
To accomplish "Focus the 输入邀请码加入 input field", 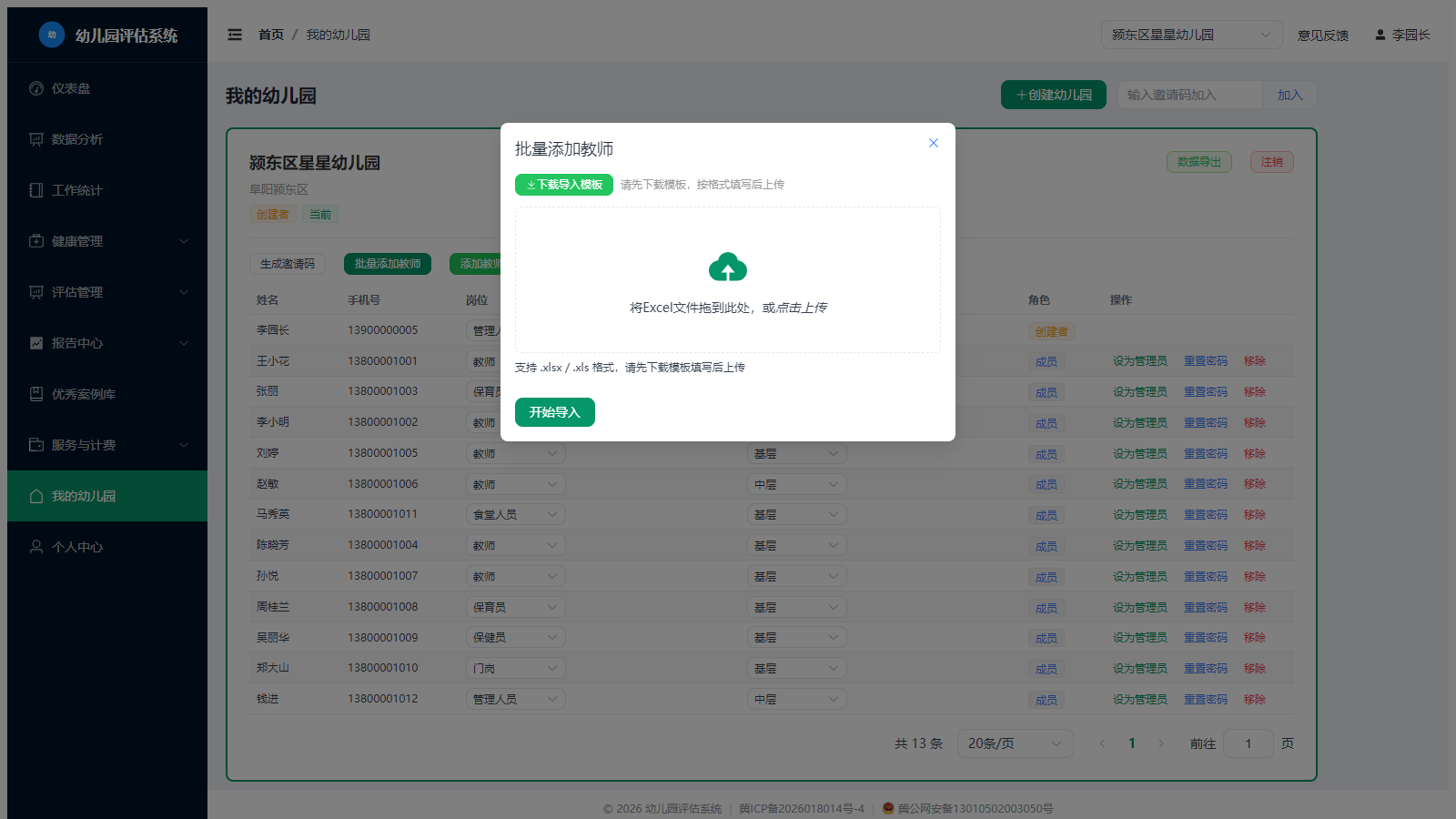I will (1189, 95).
